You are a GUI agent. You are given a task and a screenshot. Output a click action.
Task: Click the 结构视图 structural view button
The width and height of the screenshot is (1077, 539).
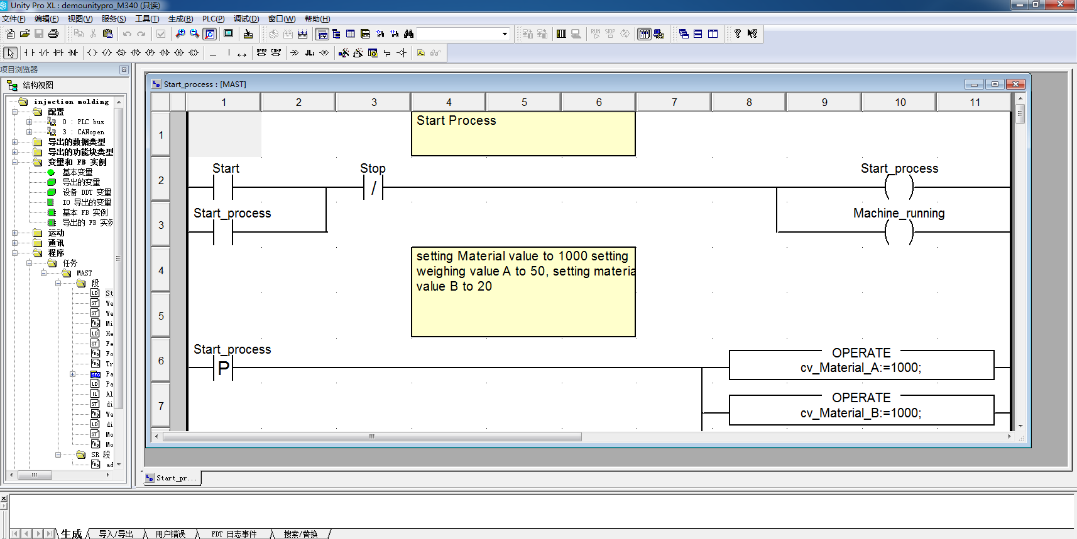point(30,85)
